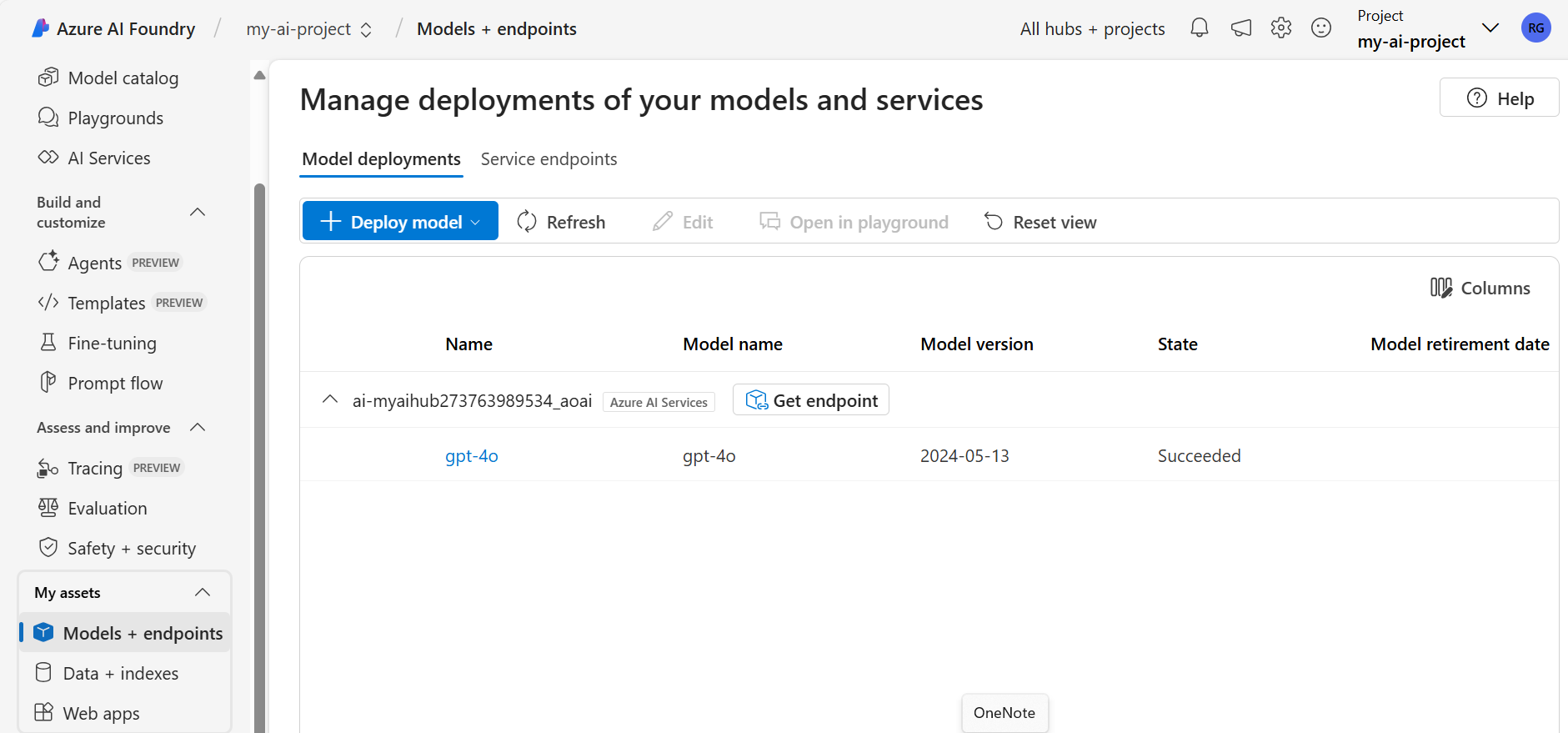Open the settings gear icon
The width and height of the screenshot is (1568, 733).
1281,28
